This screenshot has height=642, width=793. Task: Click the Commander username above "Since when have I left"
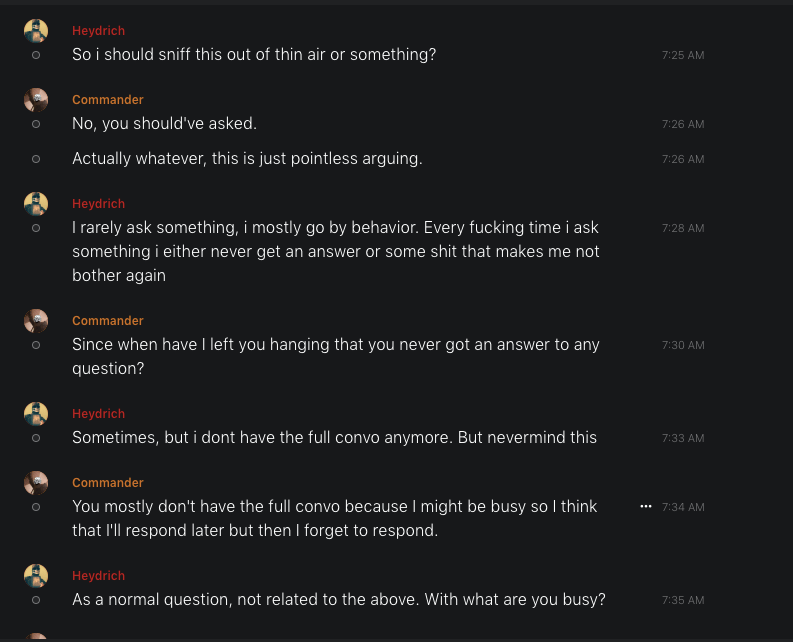(108, 321)
